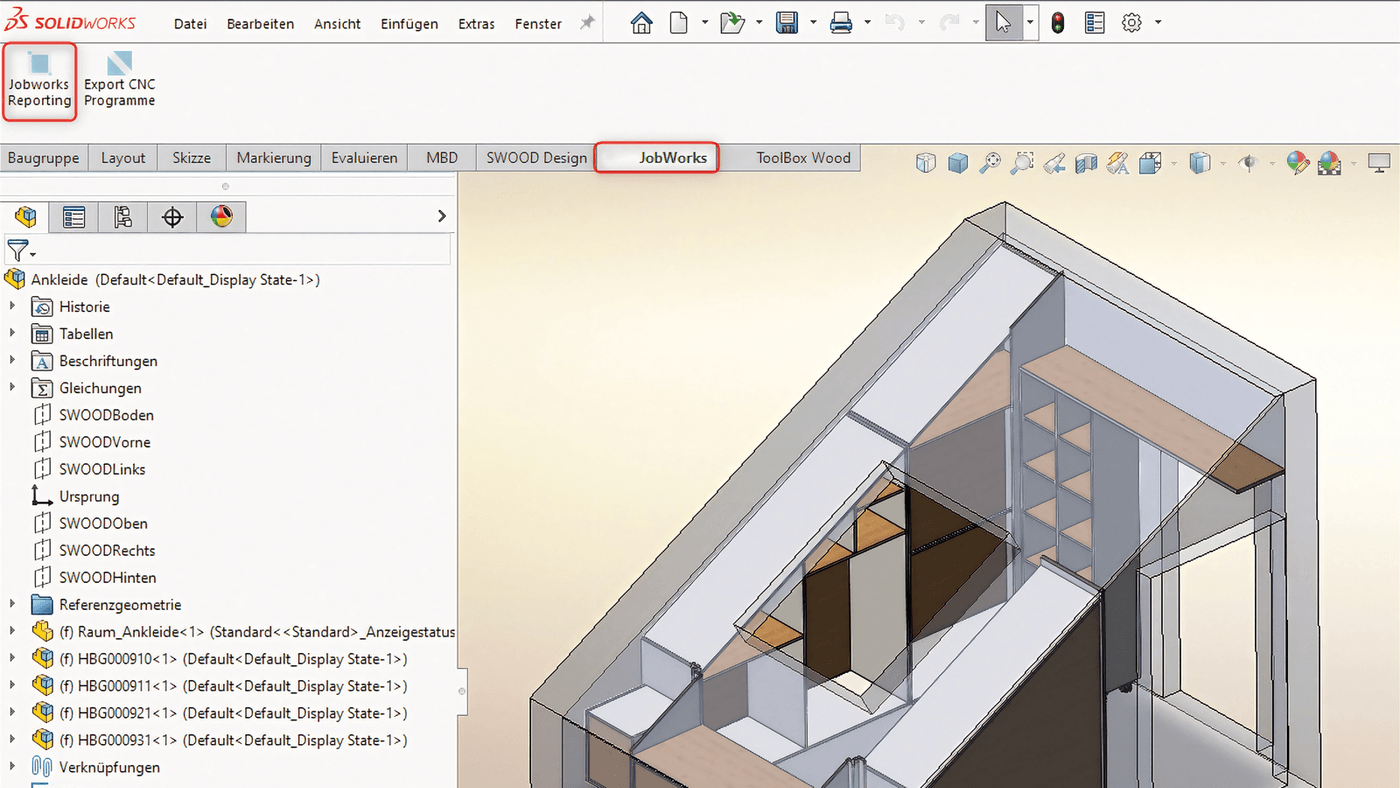The height and width of the screenshot is (788, 1400).
Task: Open the Section View tool
Action: 1084,162
